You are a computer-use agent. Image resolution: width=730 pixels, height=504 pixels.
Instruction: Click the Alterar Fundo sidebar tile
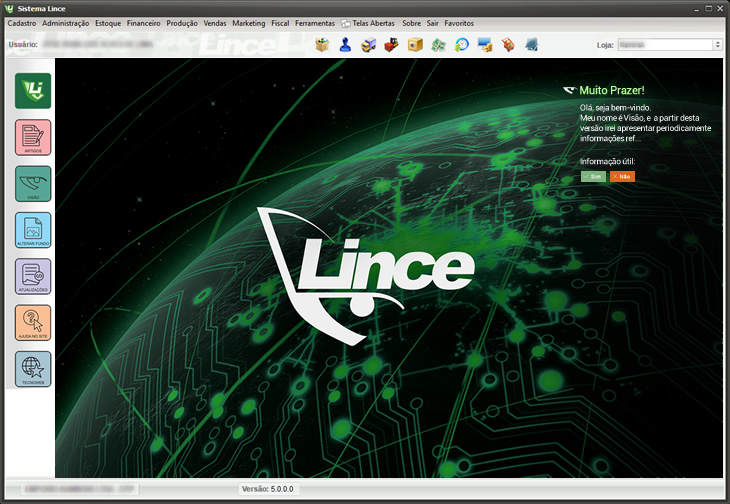(x=33, y=230)
